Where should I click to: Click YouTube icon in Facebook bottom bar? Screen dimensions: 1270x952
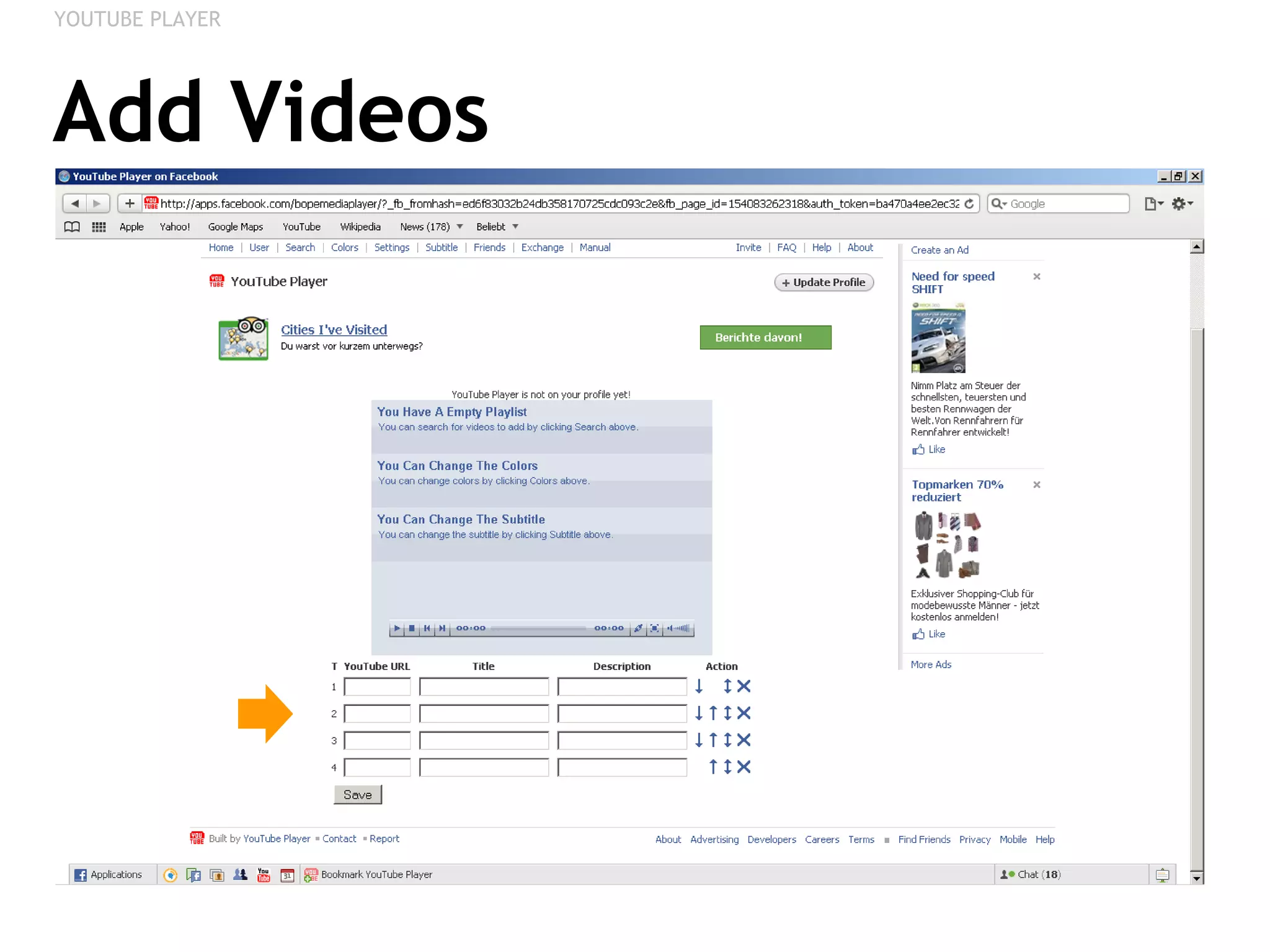(264, 875)
